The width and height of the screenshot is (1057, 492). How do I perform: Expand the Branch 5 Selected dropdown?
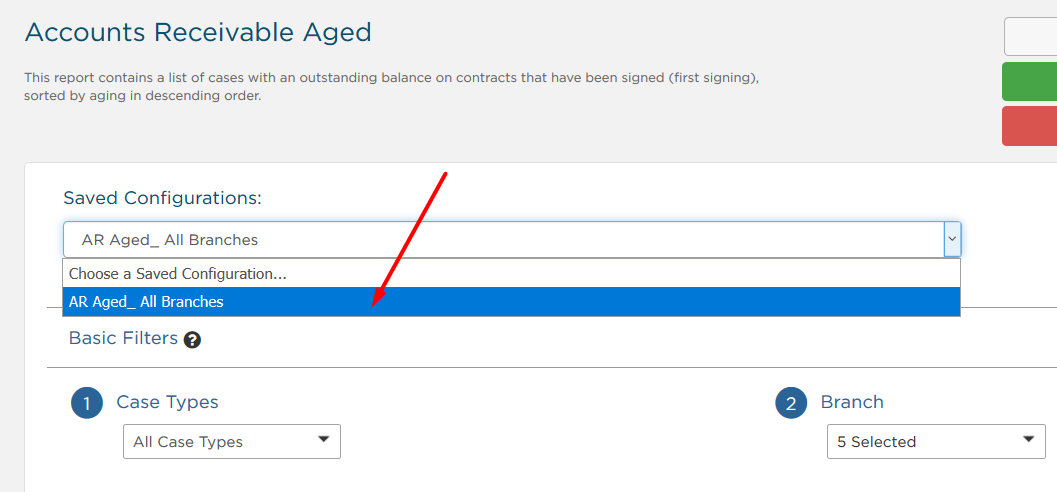pos(936,441)
